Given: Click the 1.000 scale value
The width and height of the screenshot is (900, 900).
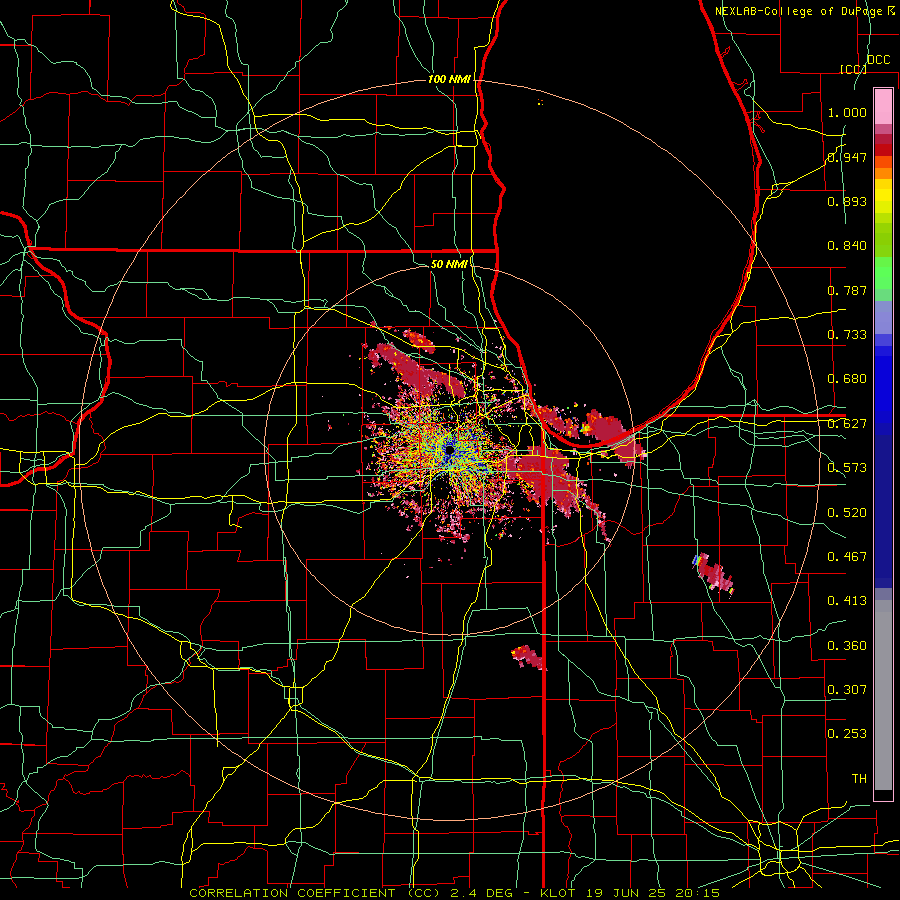Looking at the screenshot, I should click(x=847, y=112).
